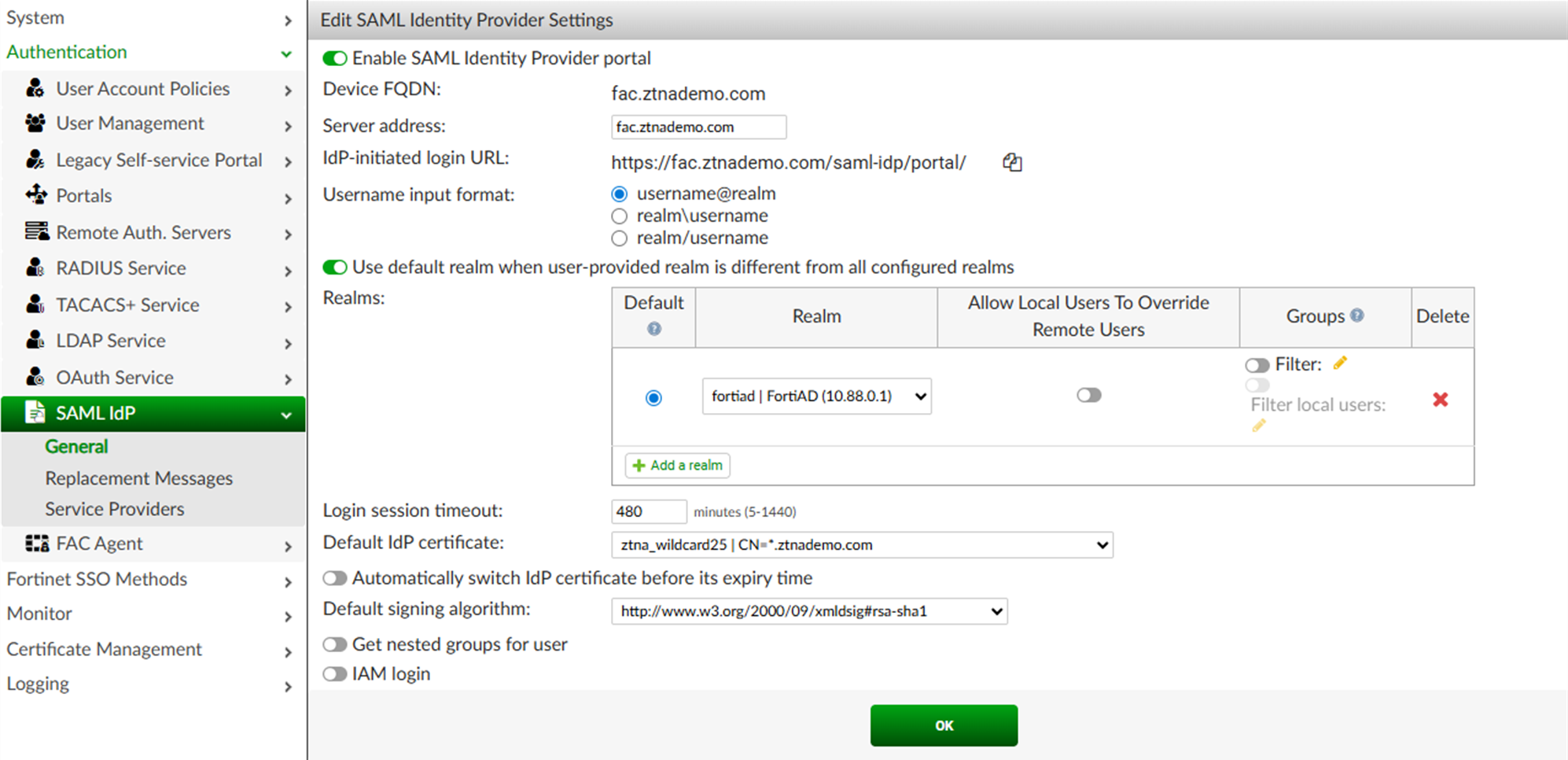Click the Add a realm button
This screenshot has width=1568, height=760.
678,465
